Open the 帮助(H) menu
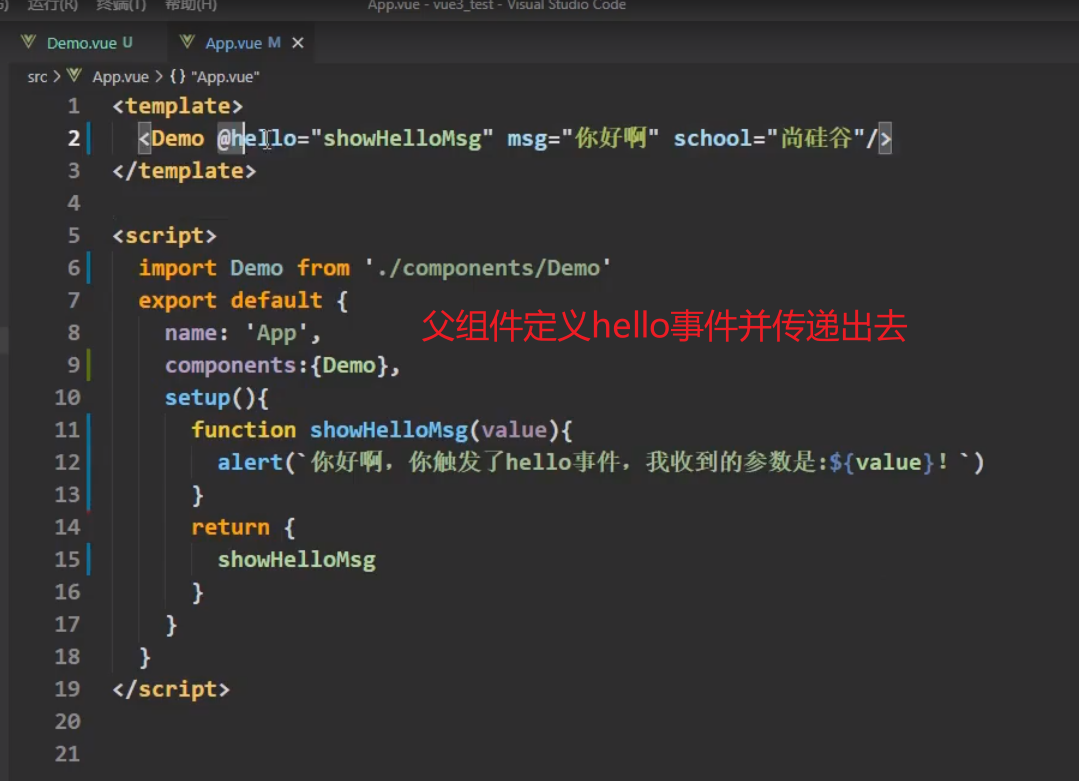1079x781 pixels. [x=191, y=6]
